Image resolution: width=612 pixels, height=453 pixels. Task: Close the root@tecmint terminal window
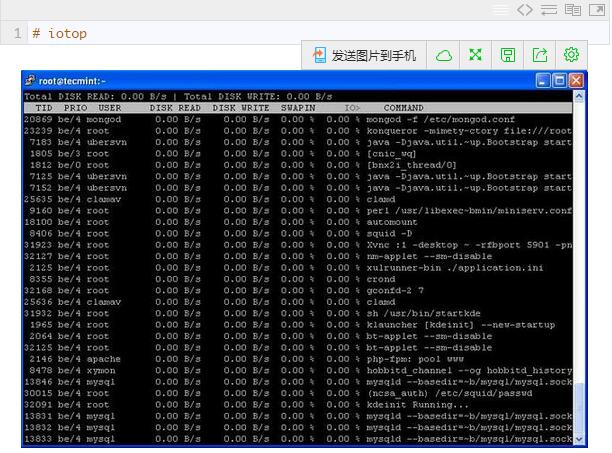(x=576, y=81)
